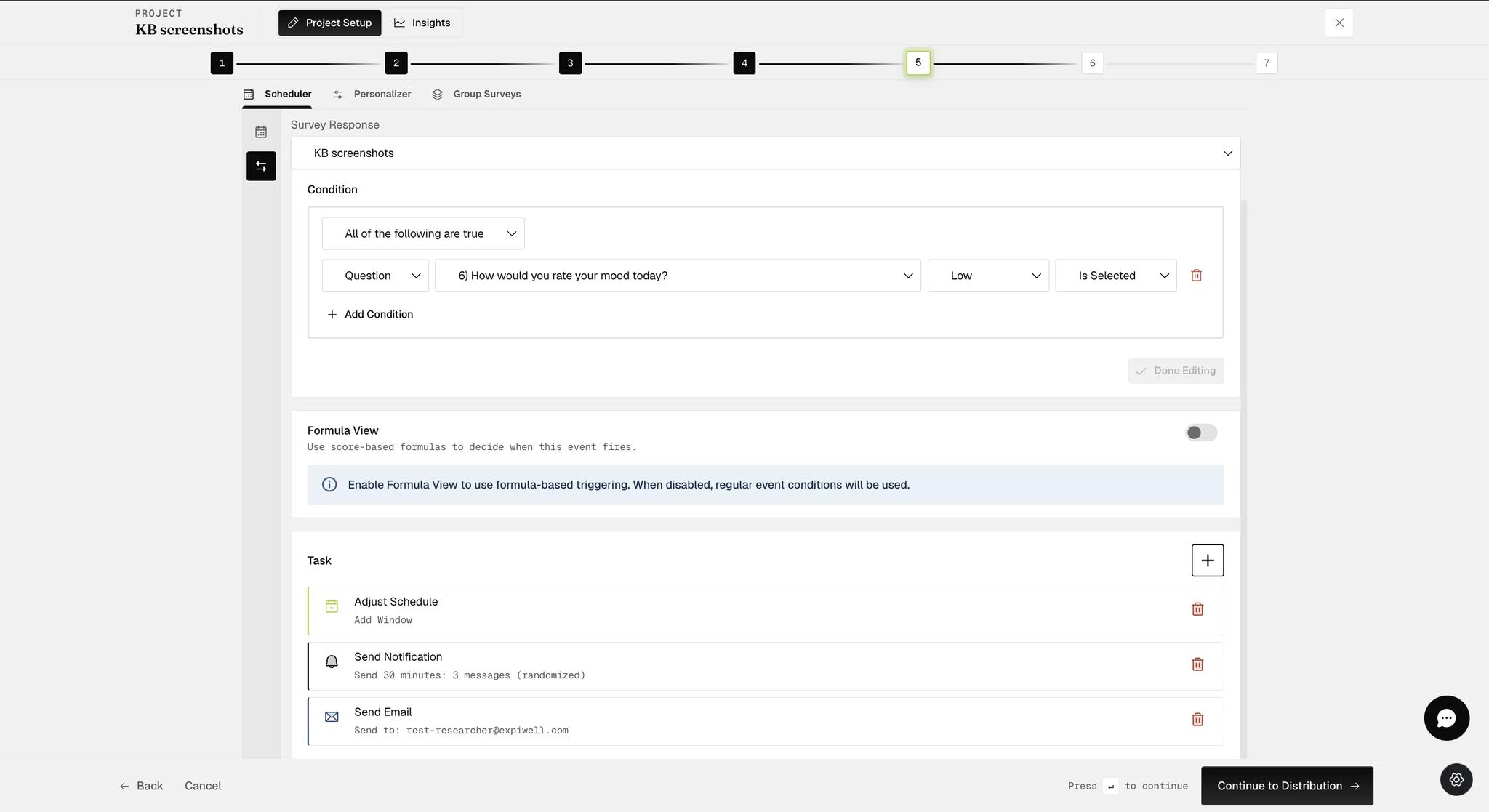
Task: Click the Send Email envelope icon
Action: pos(332,717)
